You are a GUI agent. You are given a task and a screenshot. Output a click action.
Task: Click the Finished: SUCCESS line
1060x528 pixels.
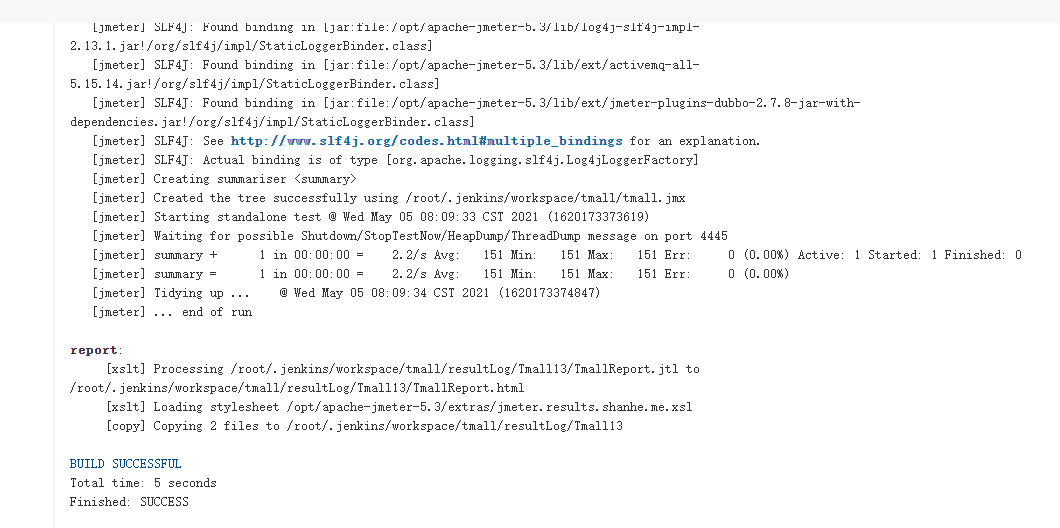click(129, 502)
